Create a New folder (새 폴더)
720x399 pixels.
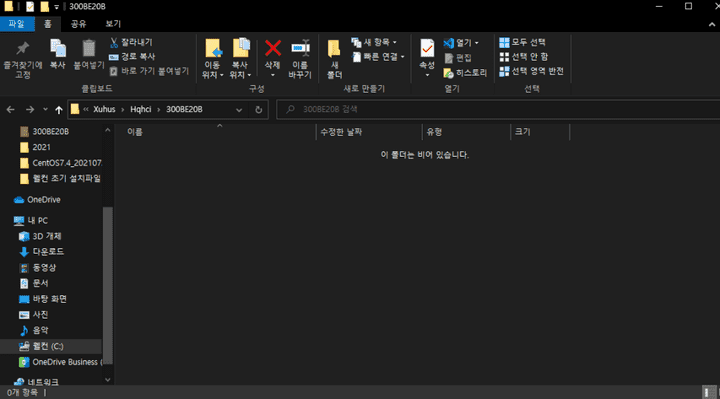[334, 59]
